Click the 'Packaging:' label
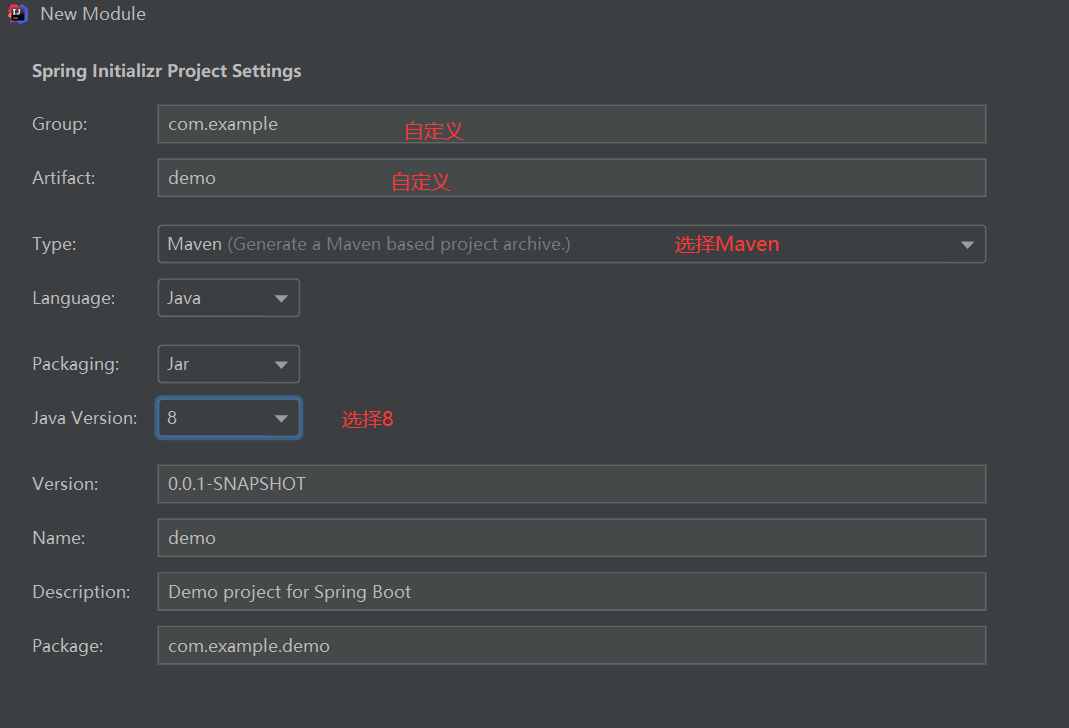 coord(76,365)
